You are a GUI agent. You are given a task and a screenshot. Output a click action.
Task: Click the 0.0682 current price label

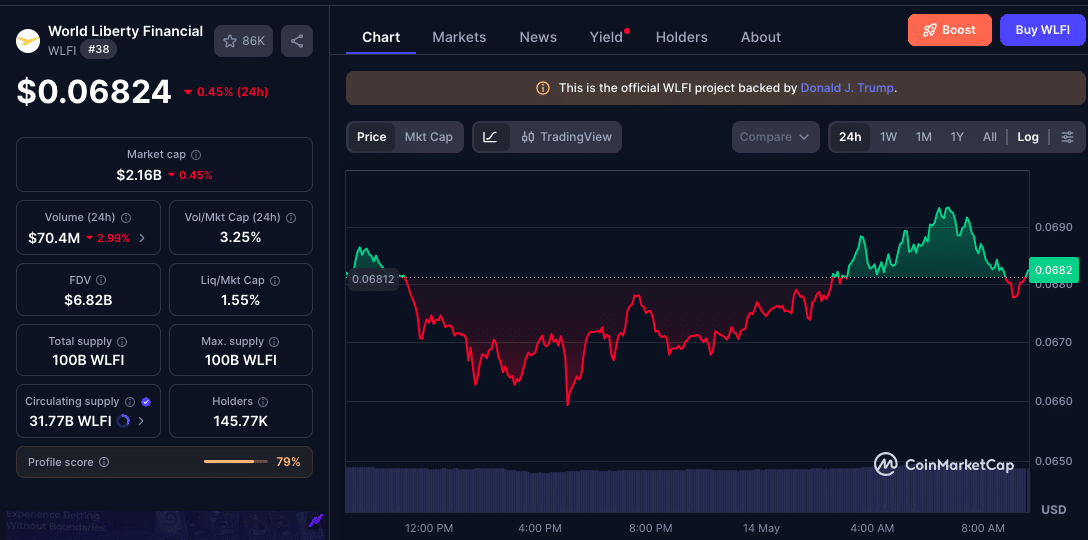[1053, 270]
